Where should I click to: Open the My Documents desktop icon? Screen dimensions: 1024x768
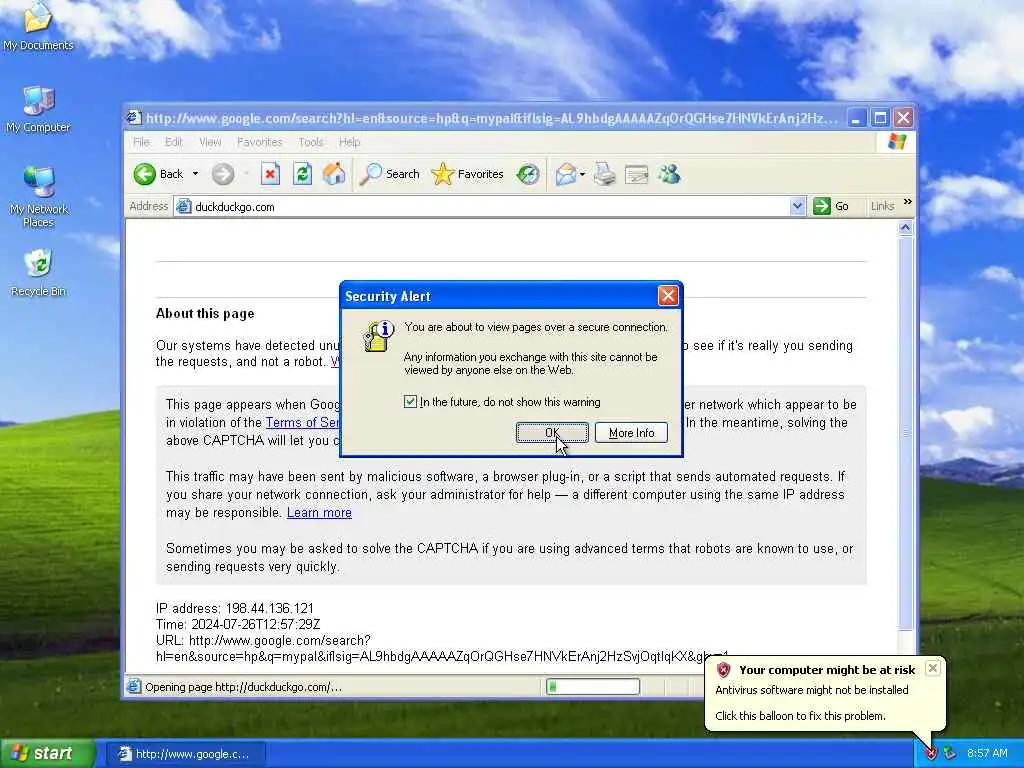(39, 26)
